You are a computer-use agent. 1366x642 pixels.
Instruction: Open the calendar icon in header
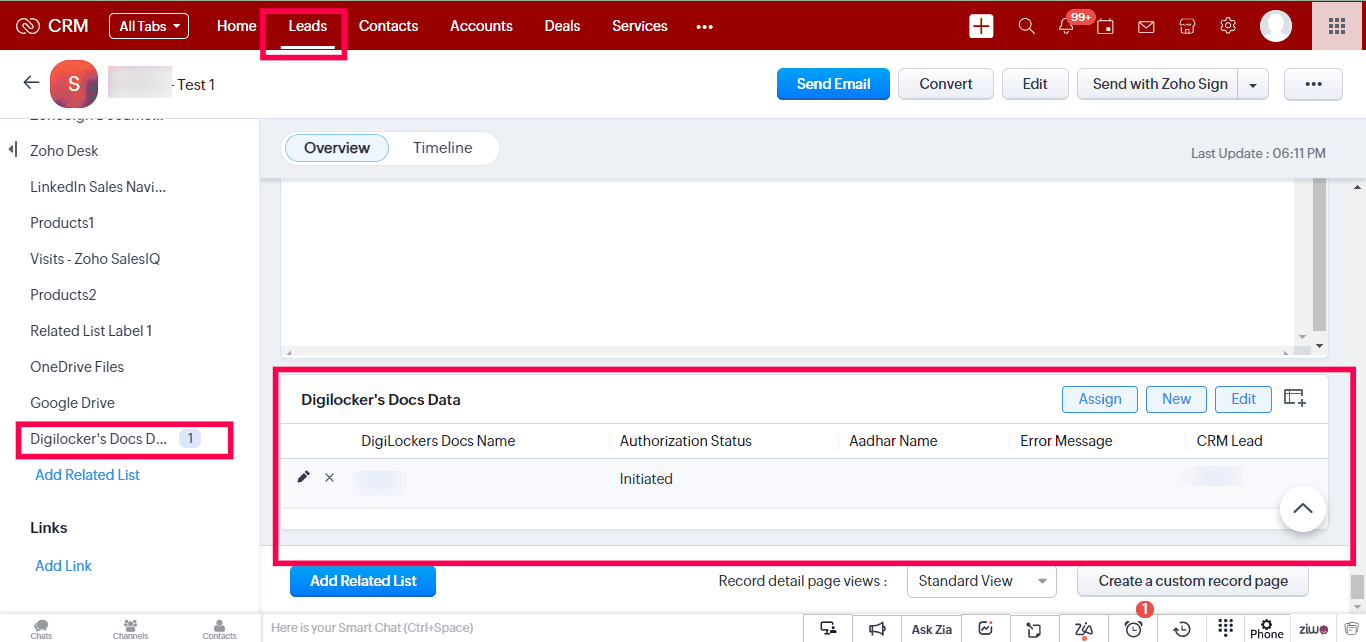click(x=1105, y=27)
